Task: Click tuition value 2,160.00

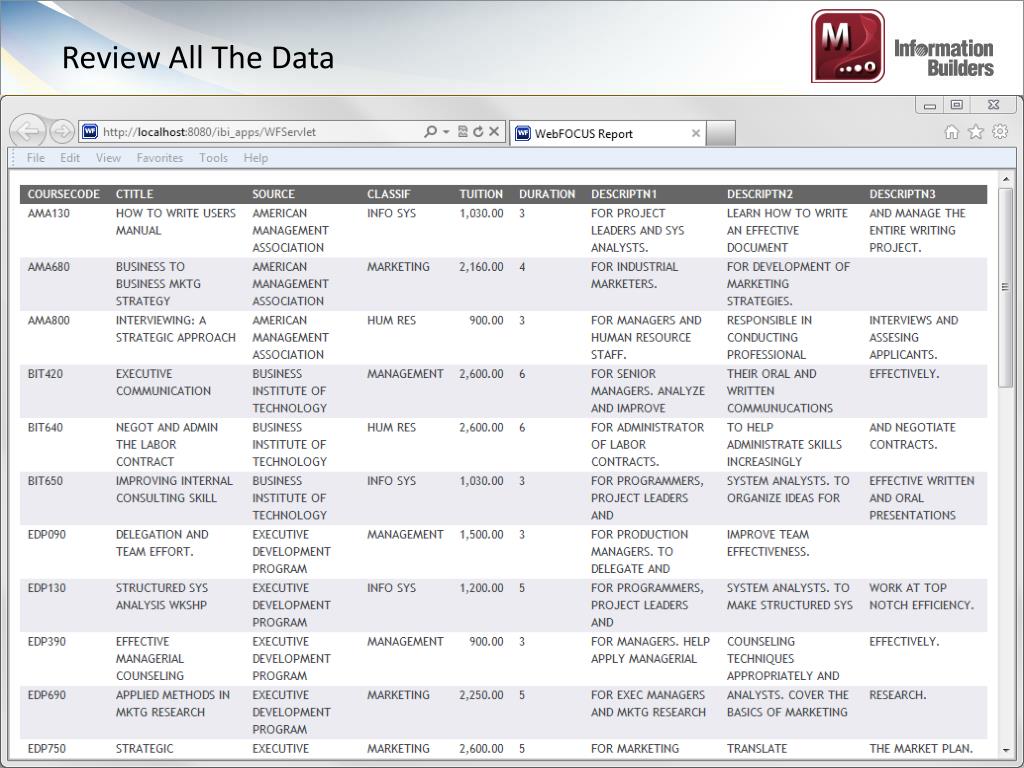Action: 481,267
